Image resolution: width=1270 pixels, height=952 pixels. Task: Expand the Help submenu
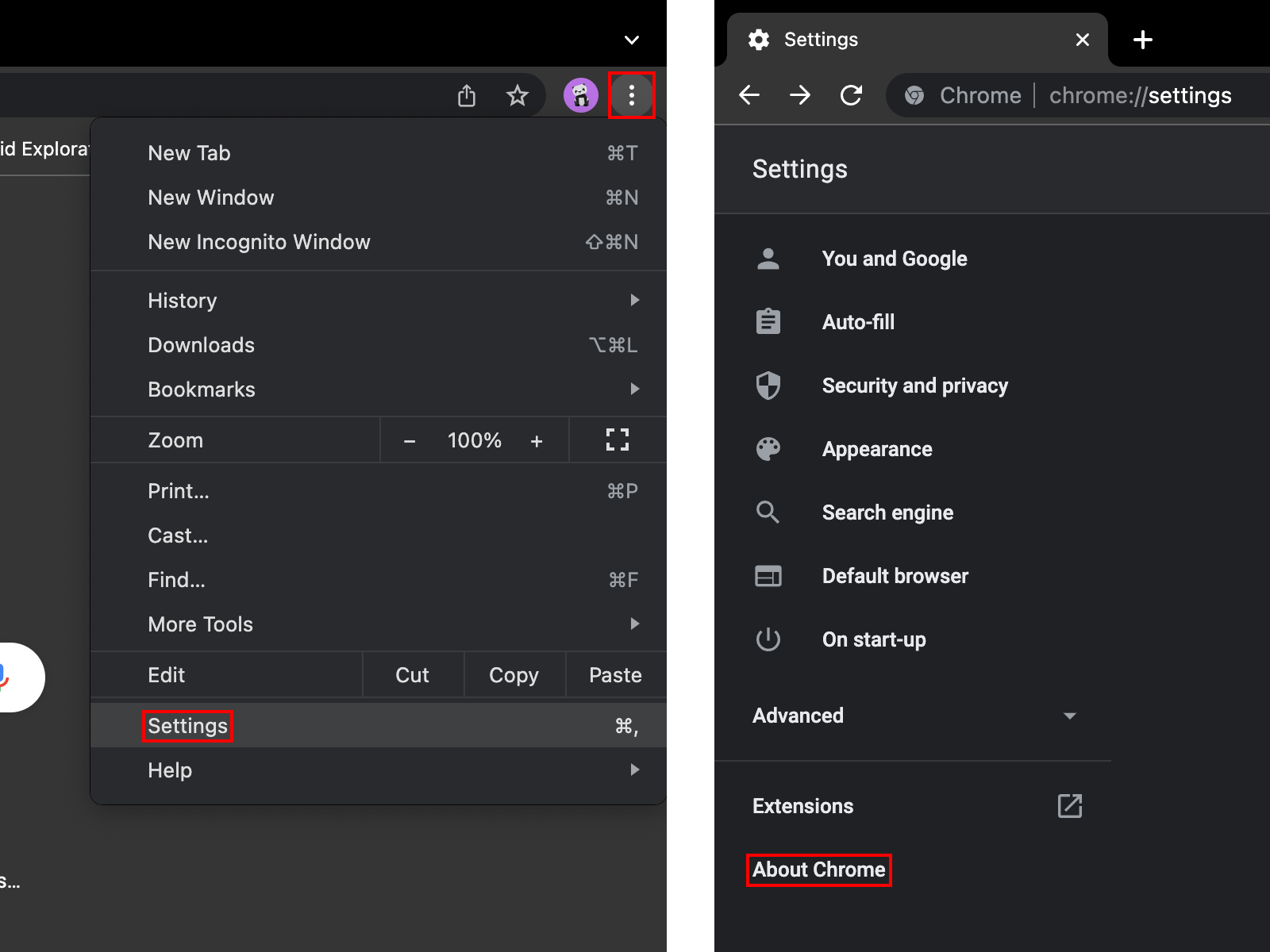(379, 770)
